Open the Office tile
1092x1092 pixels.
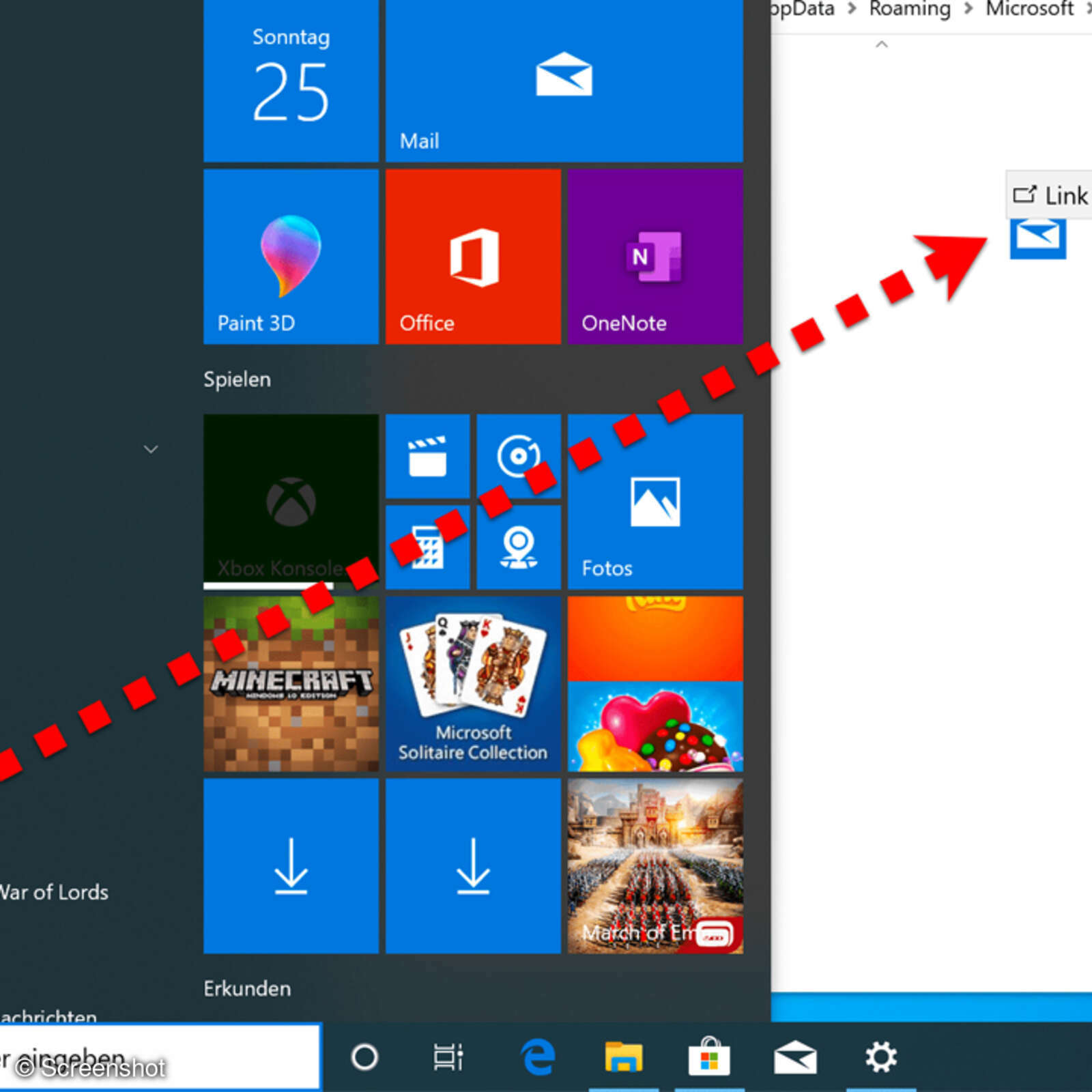coord(472,256)
